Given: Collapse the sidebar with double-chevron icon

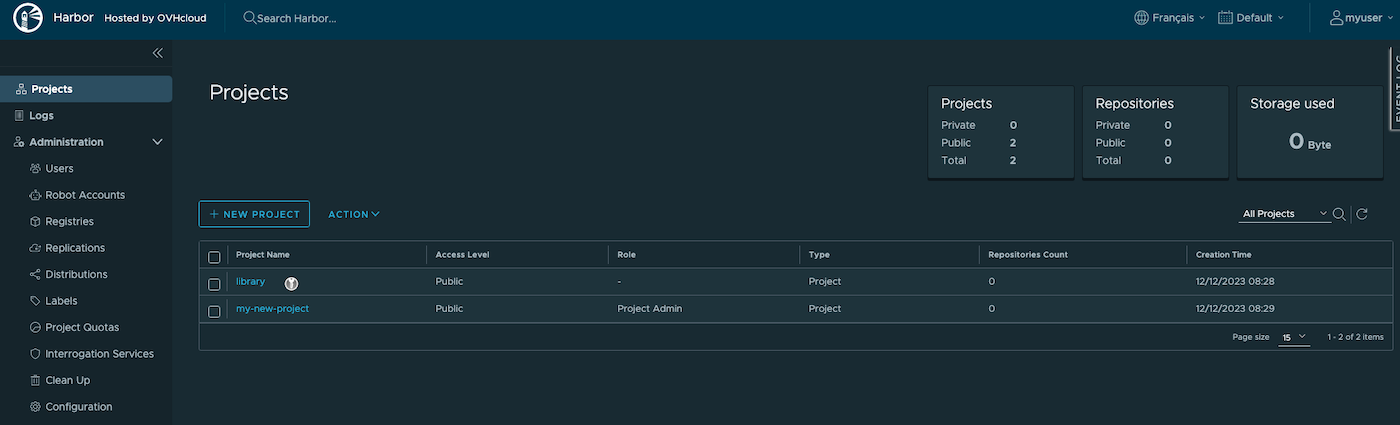Looking at the screenshot, I should pyautogui.click(x=157, y=53).
